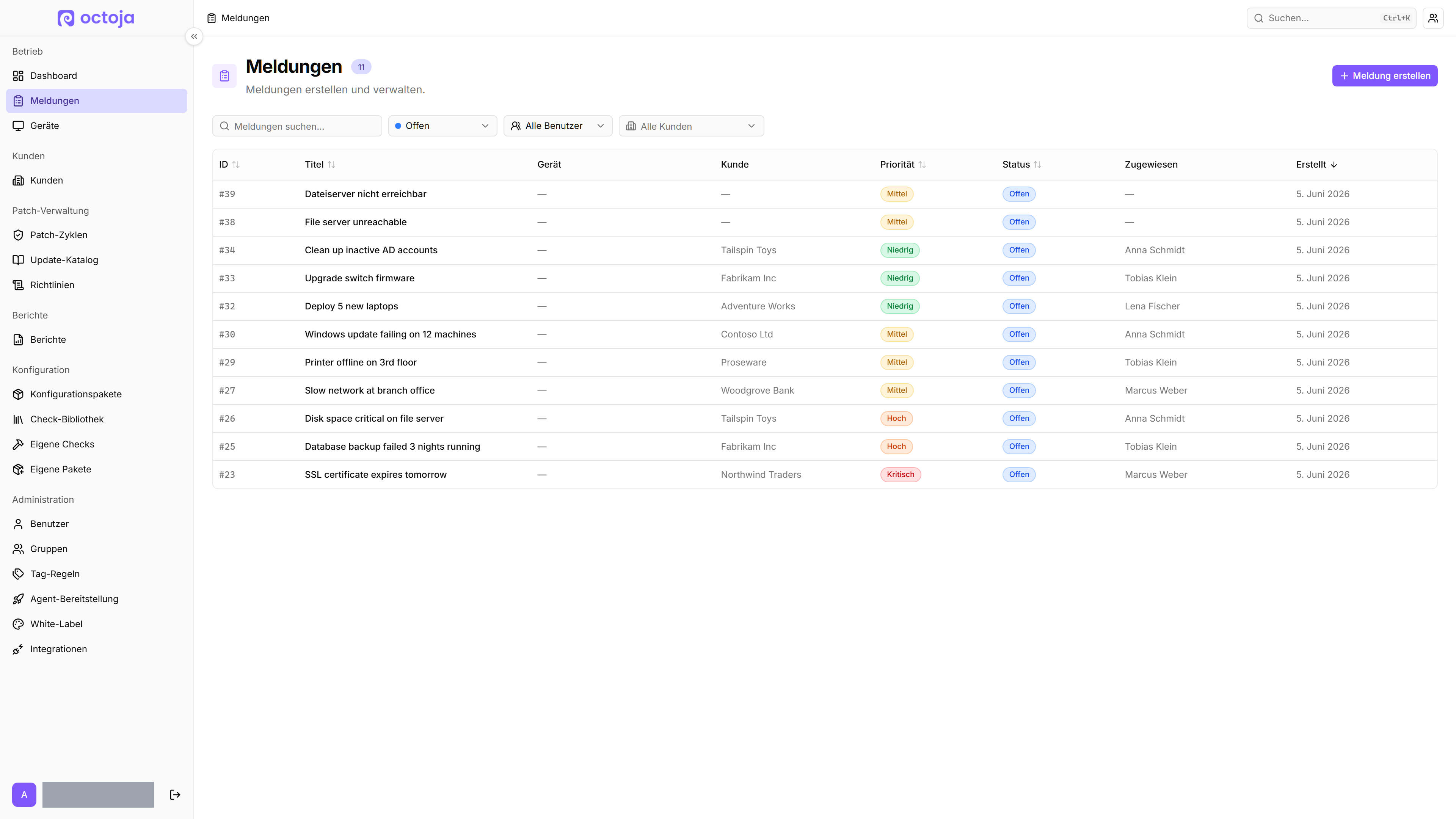Click the Eigene Pakete package icon
The height and width of the screenshot is (819, 1456).
pyautogui.click(x=18, y=469)
